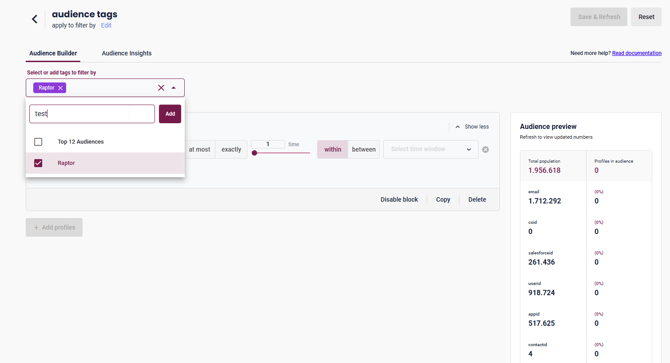Click the Top 12 Audiences label
670x363 pixels.
[x=81, y=142]
